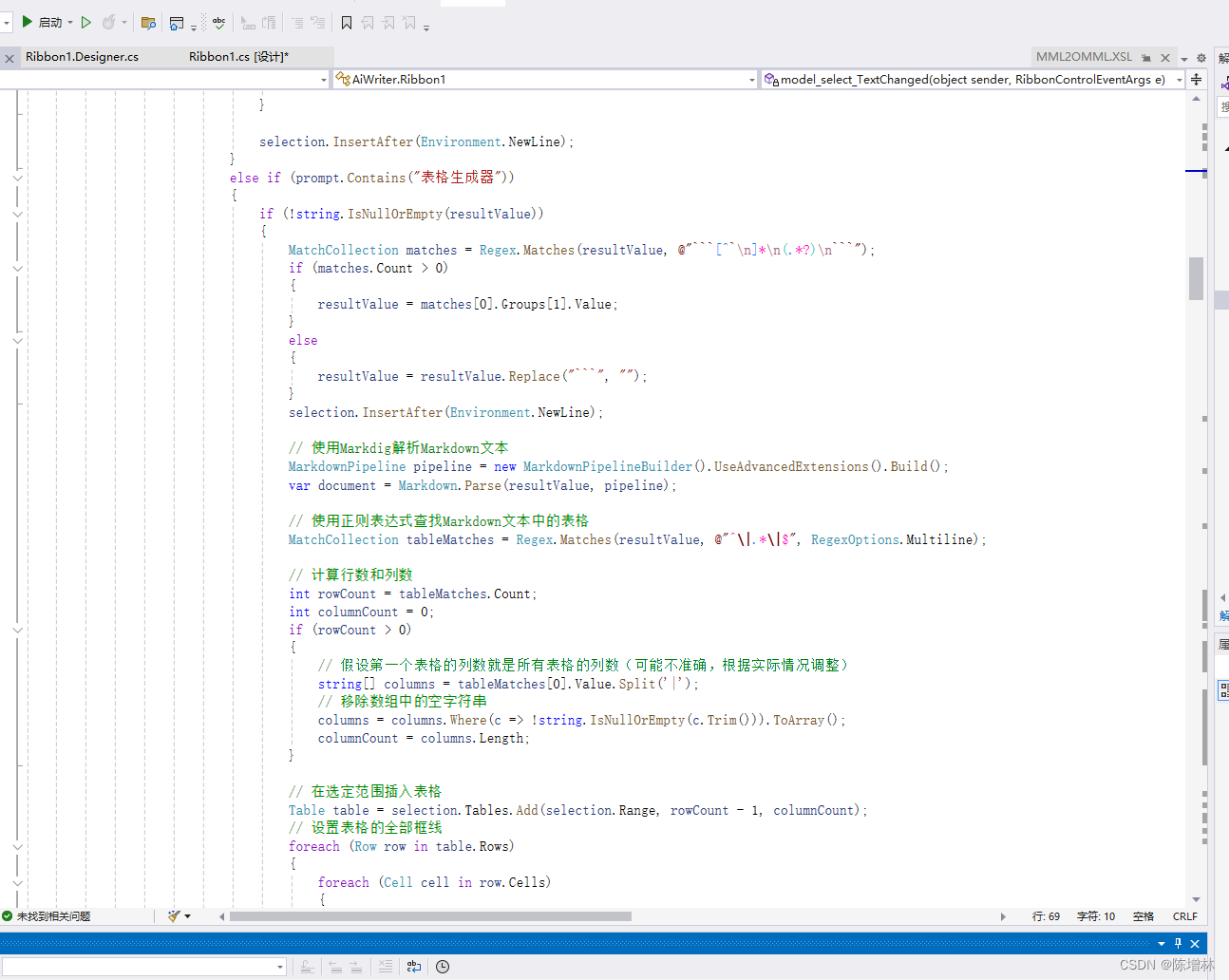Pin the MML2OMML.XSL preview tab

tap(1146, 58)
